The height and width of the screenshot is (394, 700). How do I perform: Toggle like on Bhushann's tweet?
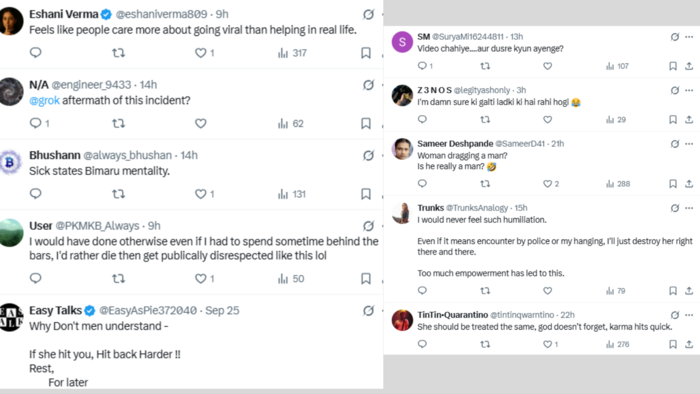tap(201, 194)
